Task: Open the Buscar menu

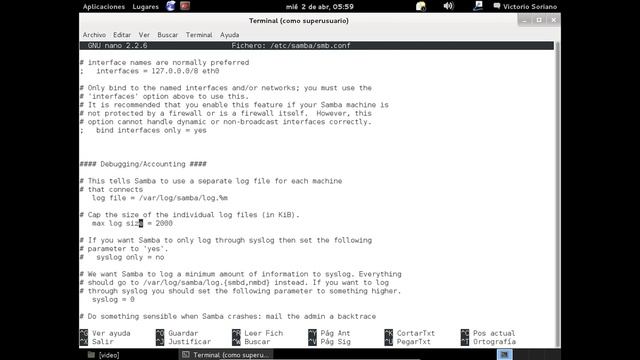Action: [x=167, y=35]
